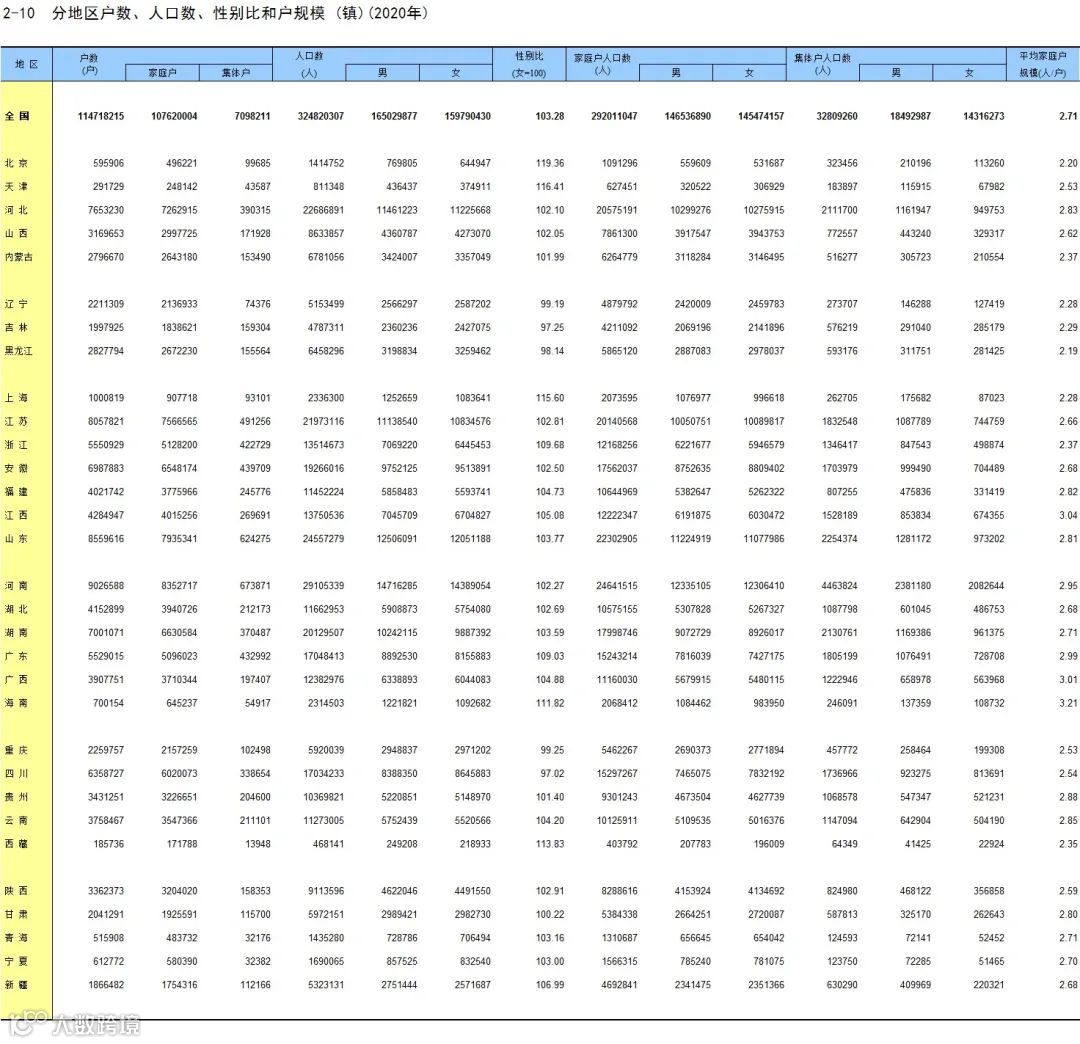Click the '江苏' row label
This screenshot has height=1044, width=1080.
click(17, 421)
